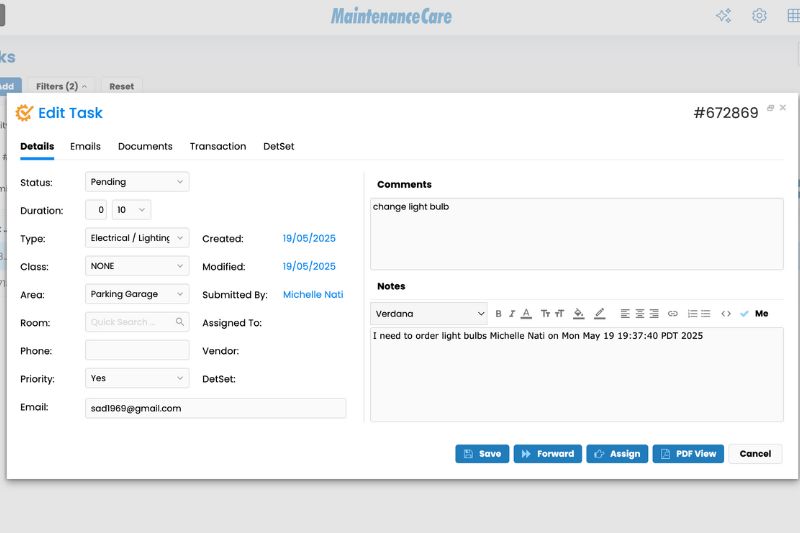The height and width of the screenshot is (533, 800).
Task: Toggle the bulleted list option
Action: coord(706,314)
